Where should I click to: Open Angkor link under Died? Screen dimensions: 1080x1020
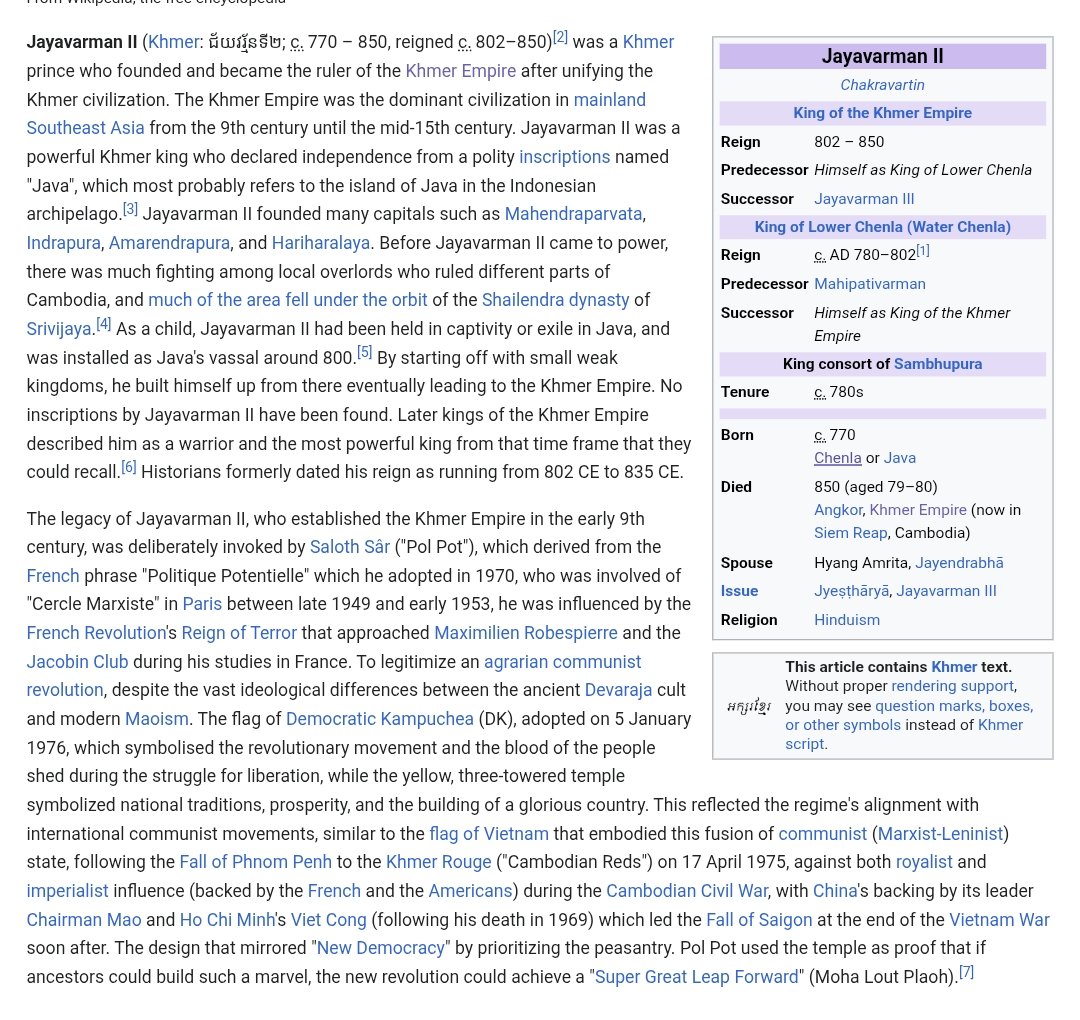click(838, 510)
